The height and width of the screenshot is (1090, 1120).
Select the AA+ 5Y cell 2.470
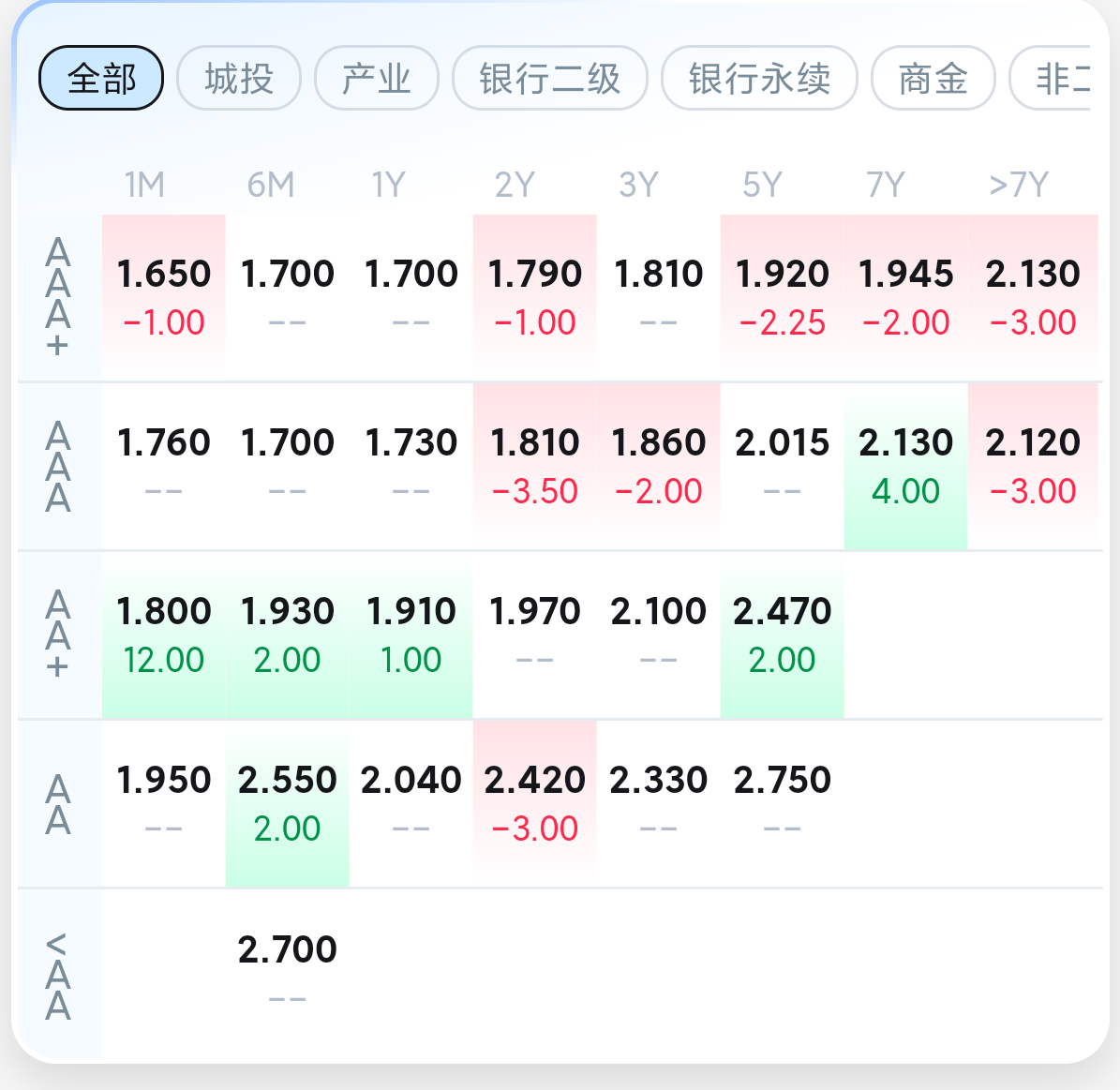(x=783, y=635)
